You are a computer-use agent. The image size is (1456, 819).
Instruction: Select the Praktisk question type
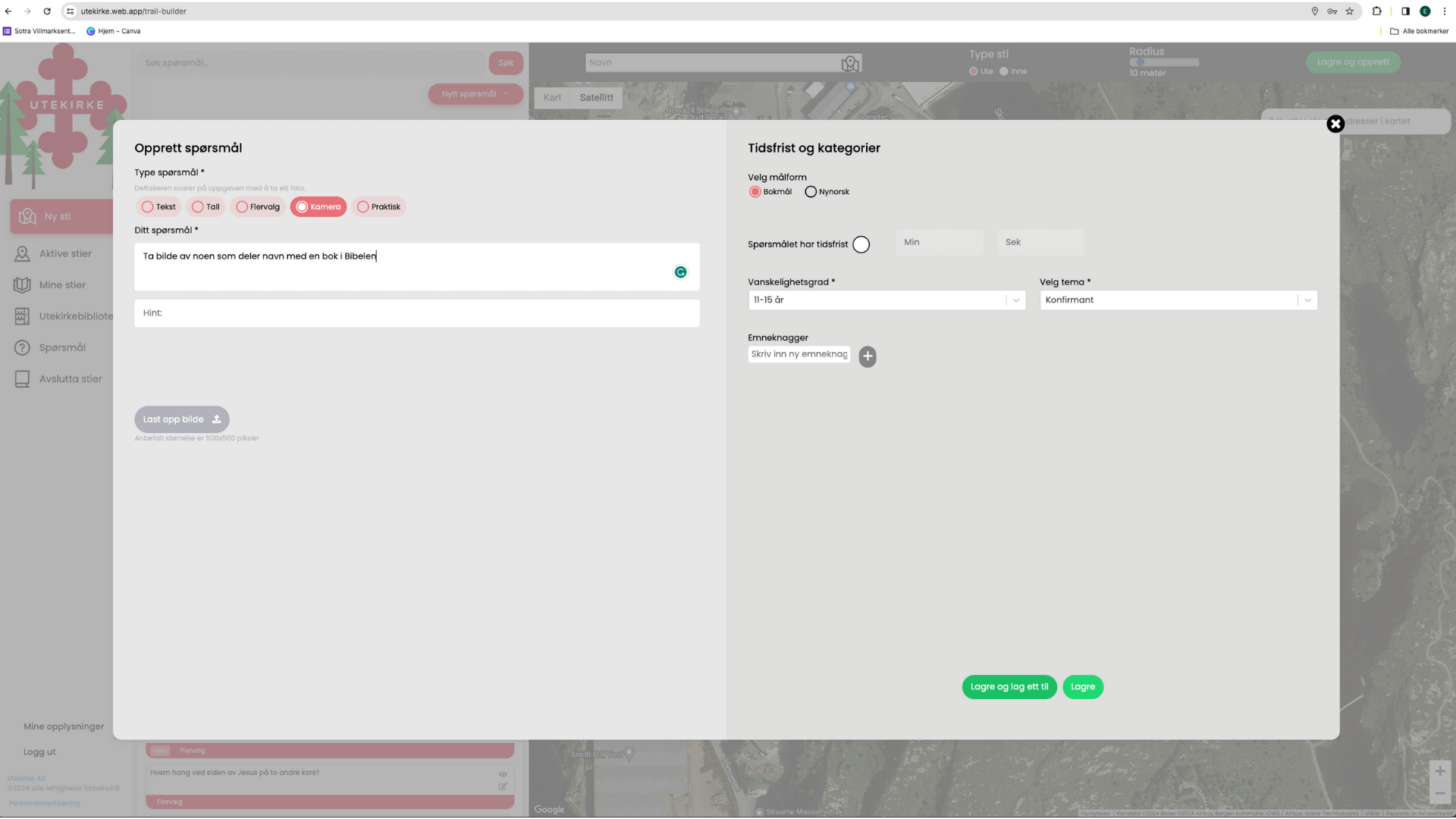[378, 207]
